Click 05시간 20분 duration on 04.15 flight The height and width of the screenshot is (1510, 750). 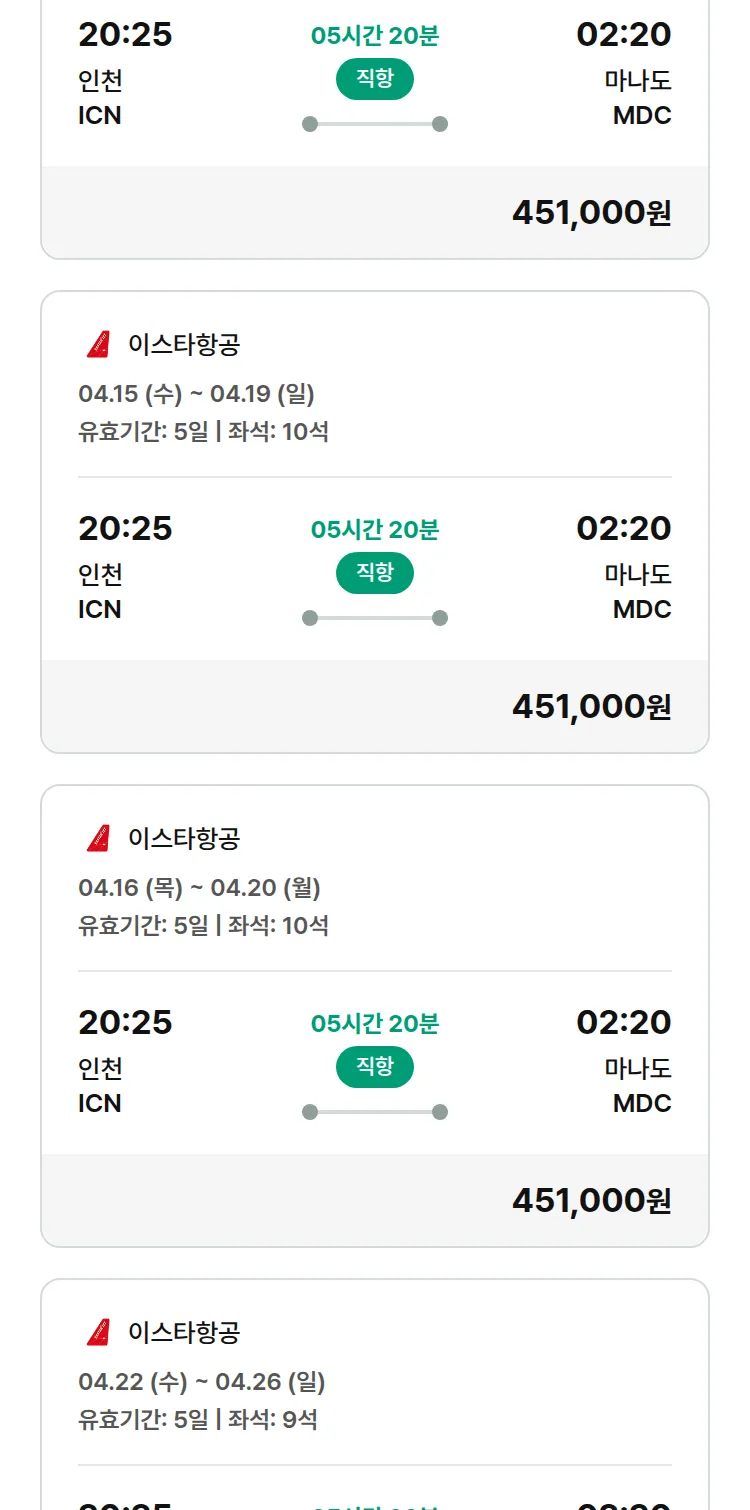pyautogui.click(x=375, y=530)
